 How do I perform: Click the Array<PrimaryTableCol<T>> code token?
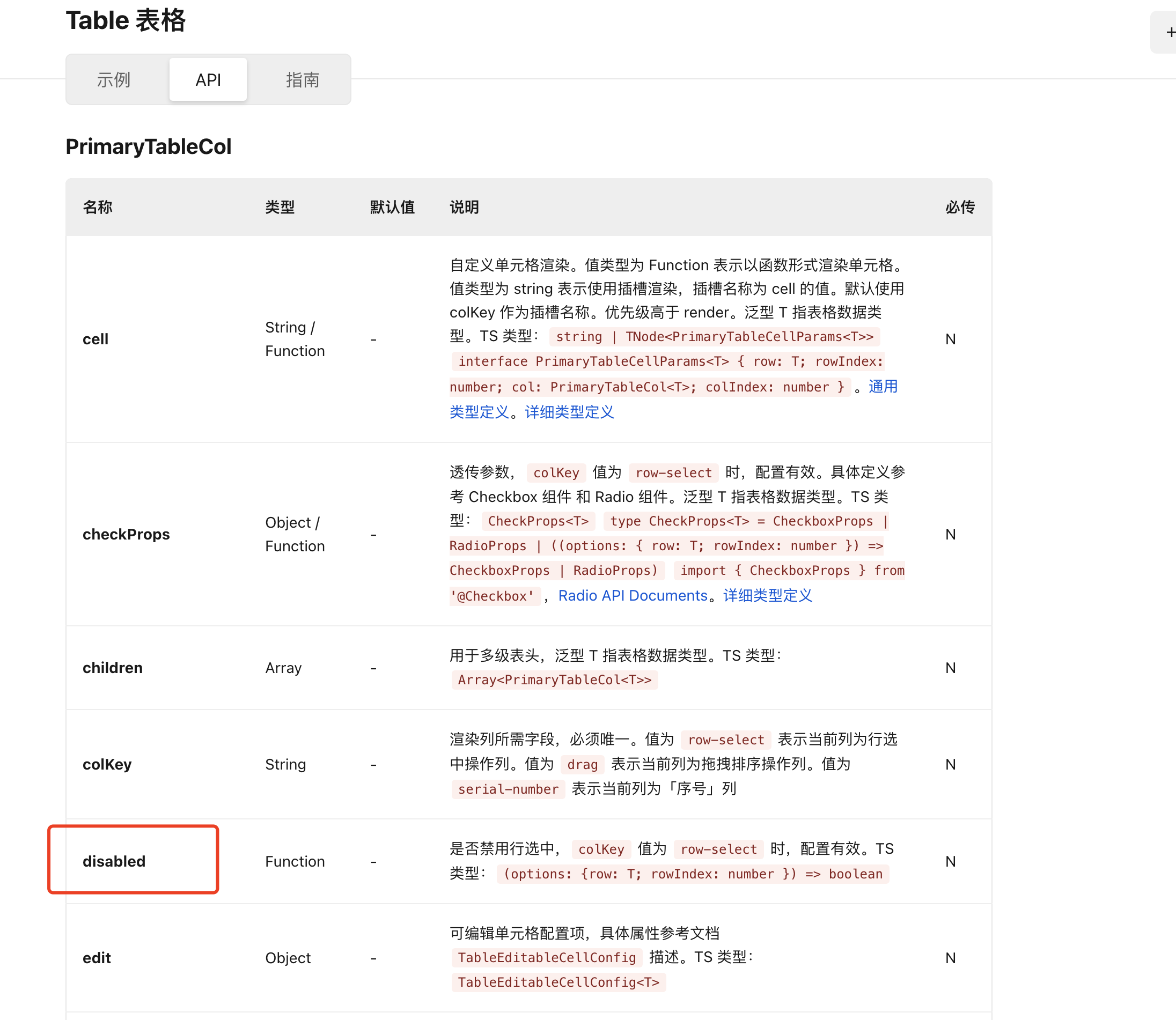click(x=554, y=679)
